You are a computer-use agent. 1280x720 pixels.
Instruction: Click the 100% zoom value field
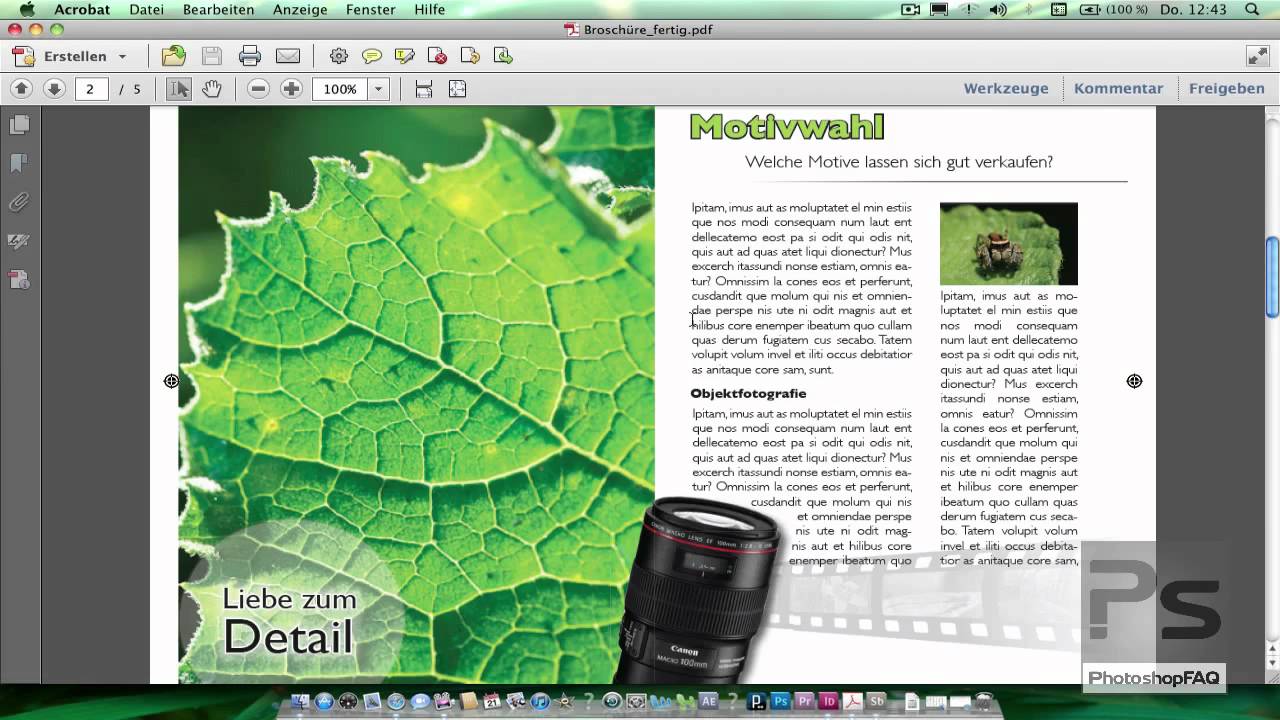click(340, 89)
